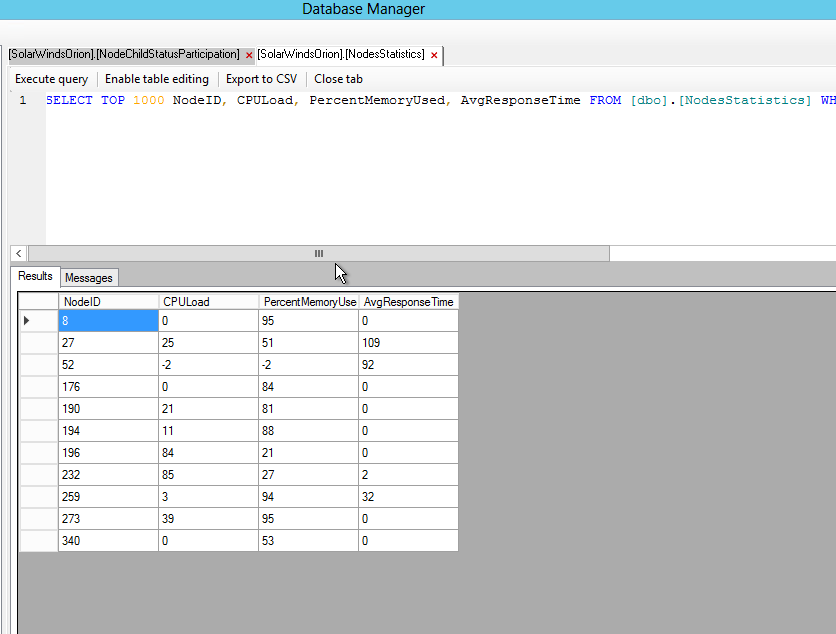Switch to the Messages tab
This screenshot has width=836, height=634.
[x=88, y=277]
